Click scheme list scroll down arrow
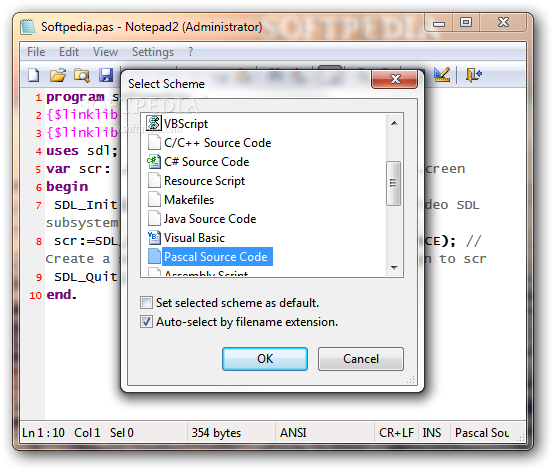Screen dimensions: 554x471 pos(394,267)
